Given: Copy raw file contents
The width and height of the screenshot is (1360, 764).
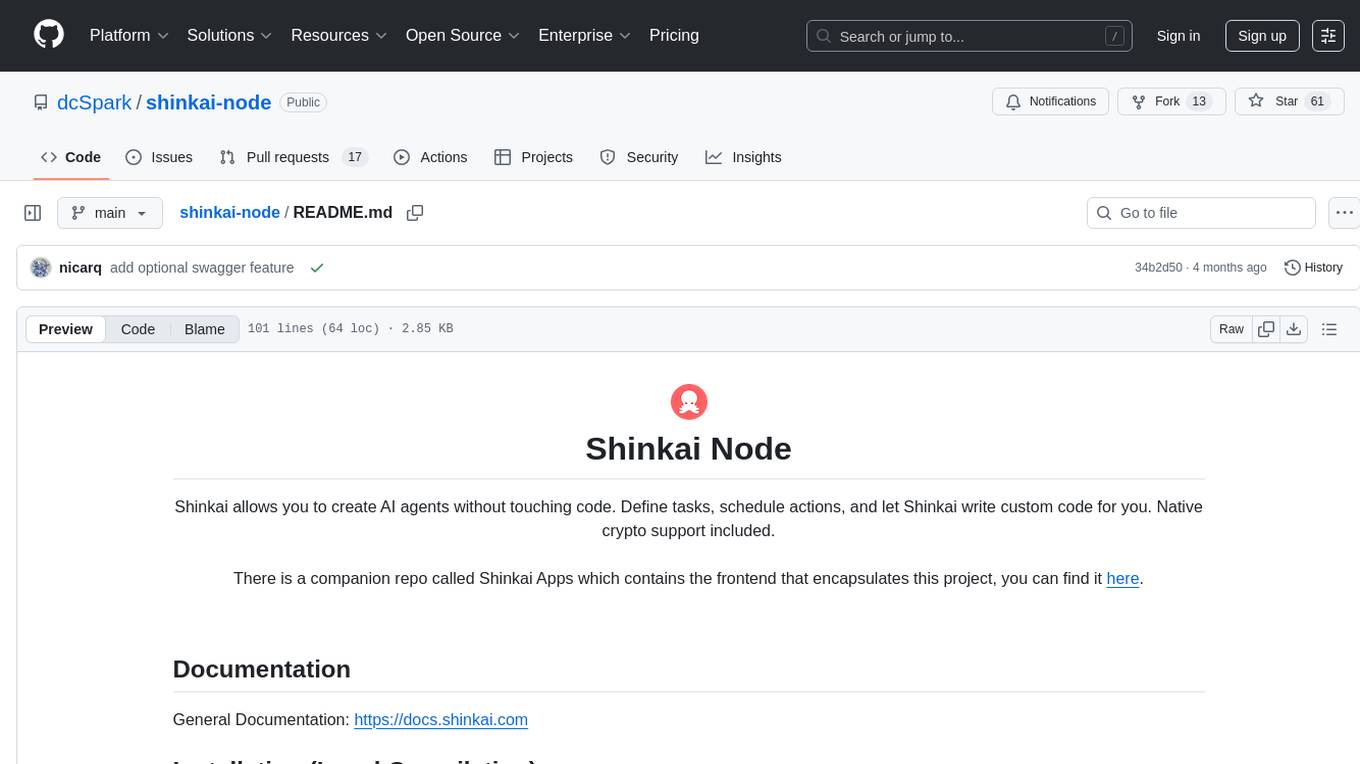Looking at the screenshot, I should (x=1266, y=329).
